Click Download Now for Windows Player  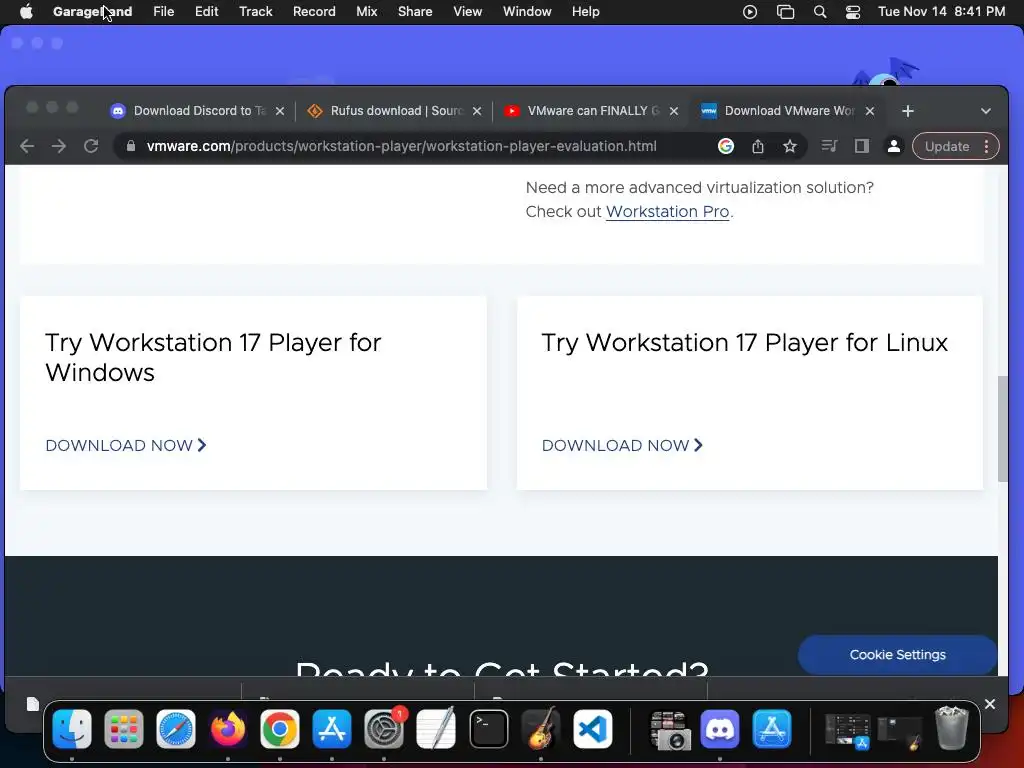(126, 445)
